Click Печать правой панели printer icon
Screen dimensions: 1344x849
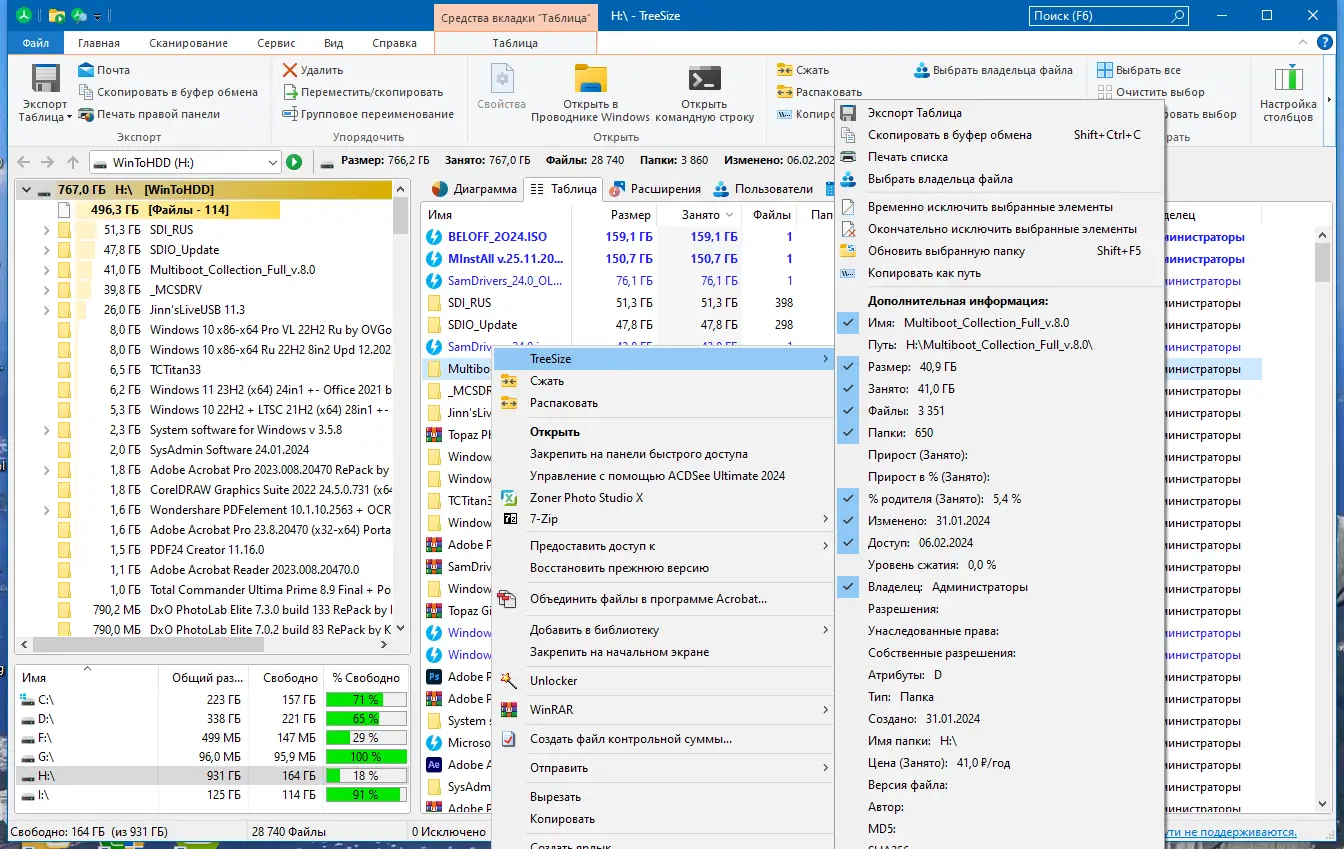click(x=86, y=114)
